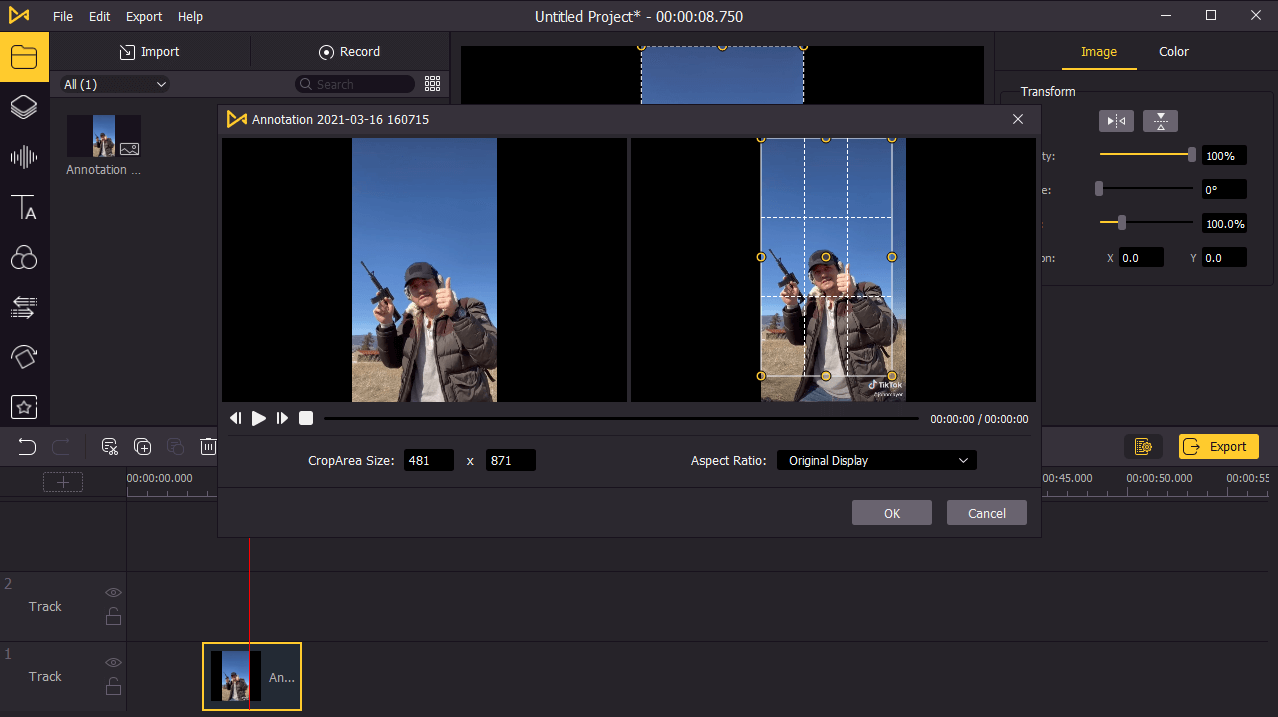
Task: Open the Export menu in the menu bar
Action: (x=143, y=16)
